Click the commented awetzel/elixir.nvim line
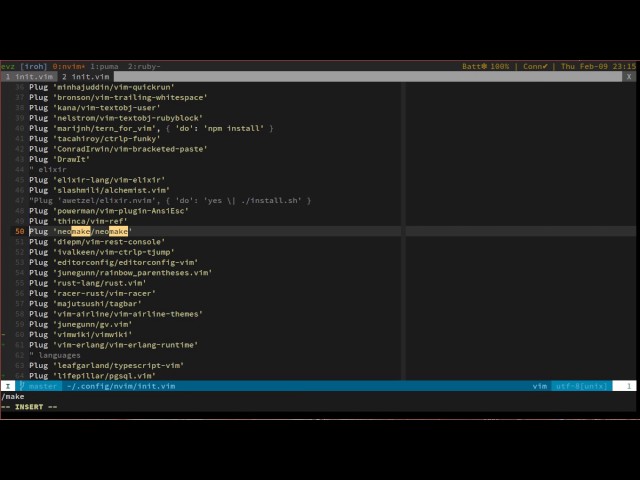 tap(170, 200)
